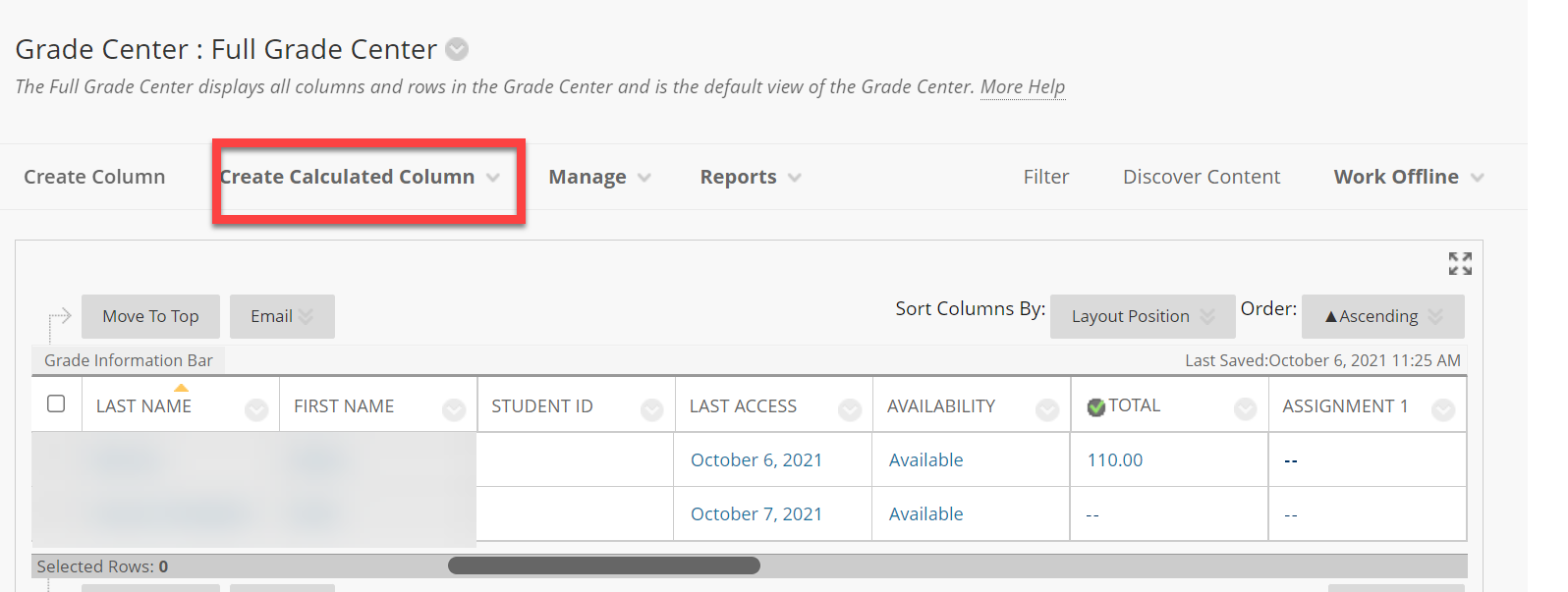
Task: Open Assignment 1 column options chevron
Action: 1443,409
